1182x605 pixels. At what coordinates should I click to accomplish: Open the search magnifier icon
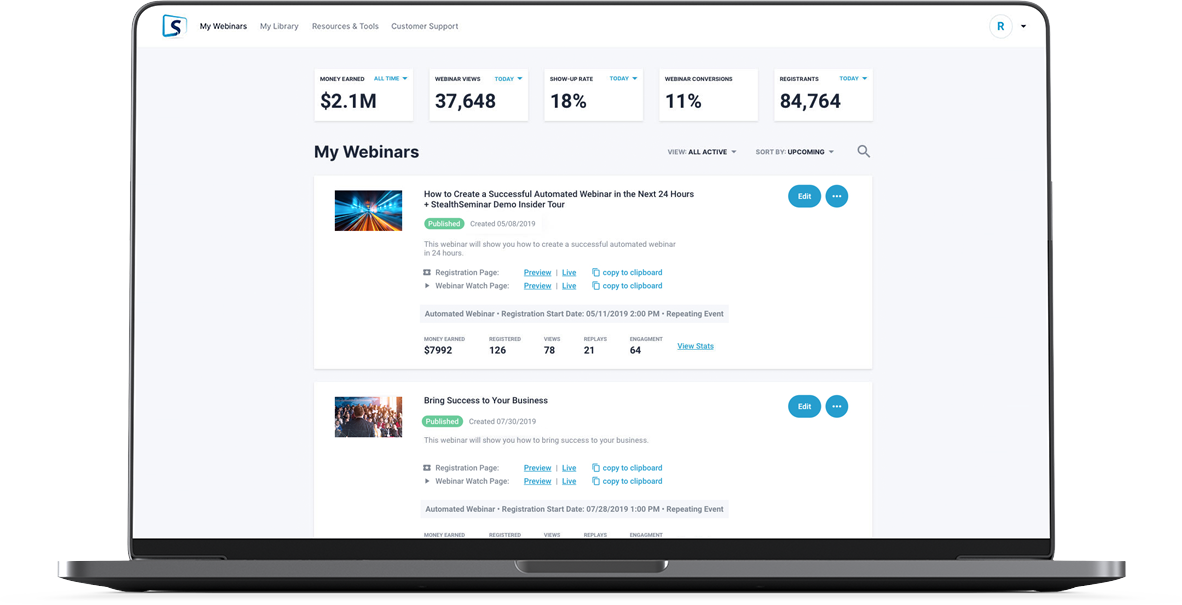pos(863,152)
